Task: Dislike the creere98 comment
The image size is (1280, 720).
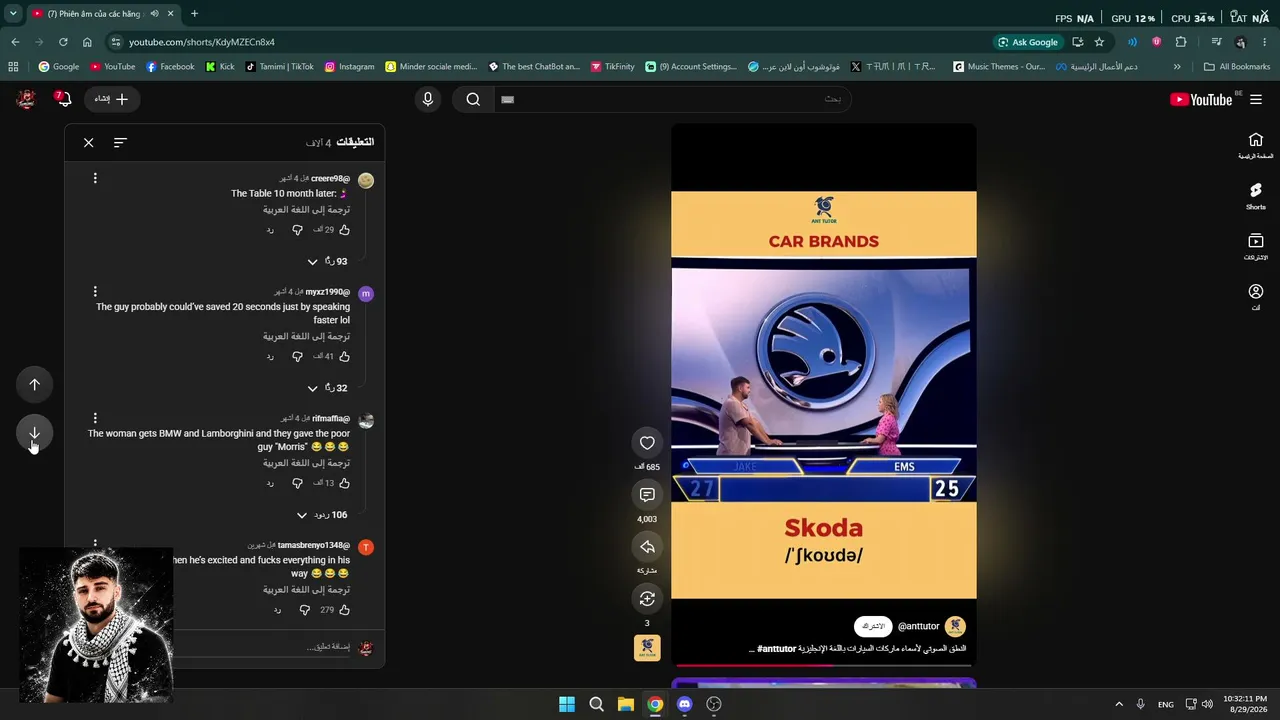Action: pyautogui.click(x=297, y=230)
